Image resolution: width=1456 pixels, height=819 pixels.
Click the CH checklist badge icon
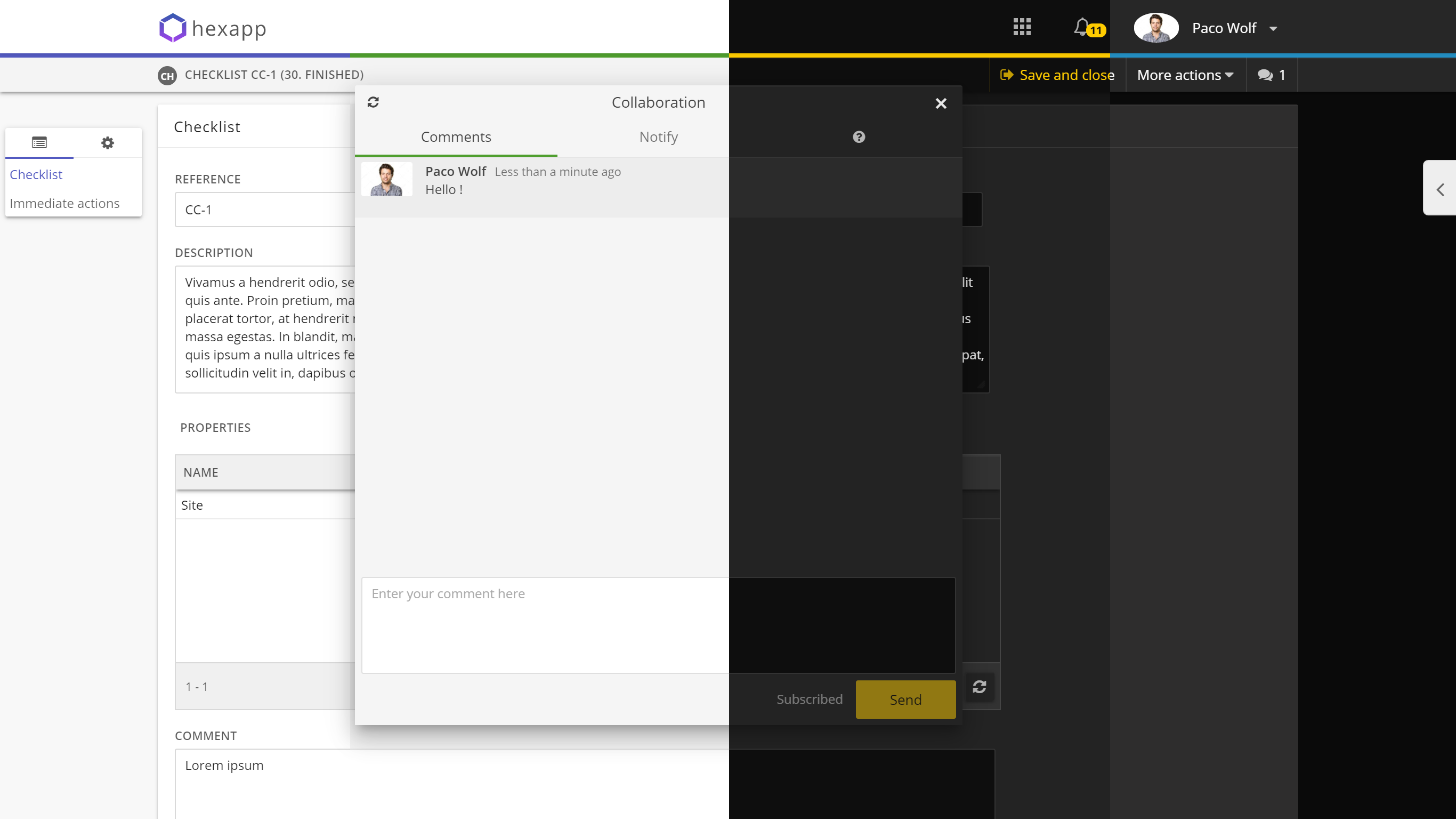click(167, 75)
